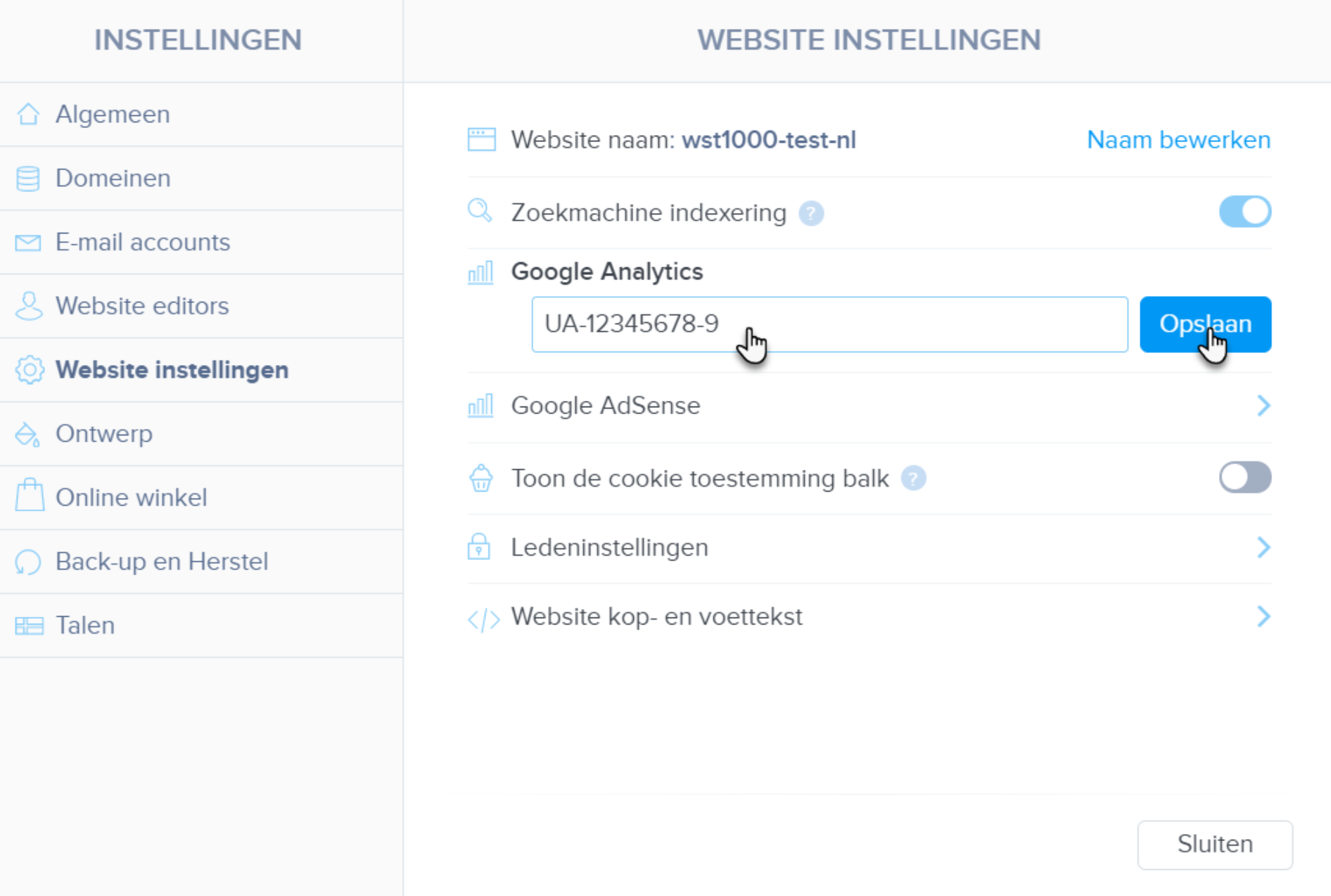Enable the cookie toestemming balk

1244,477
